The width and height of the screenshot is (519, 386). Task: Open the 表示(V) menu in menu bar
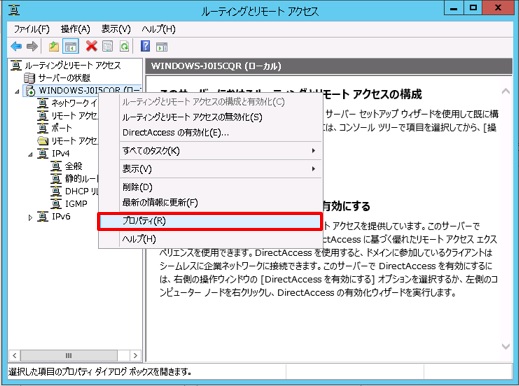pyautogui.click(x=116, y=29)
